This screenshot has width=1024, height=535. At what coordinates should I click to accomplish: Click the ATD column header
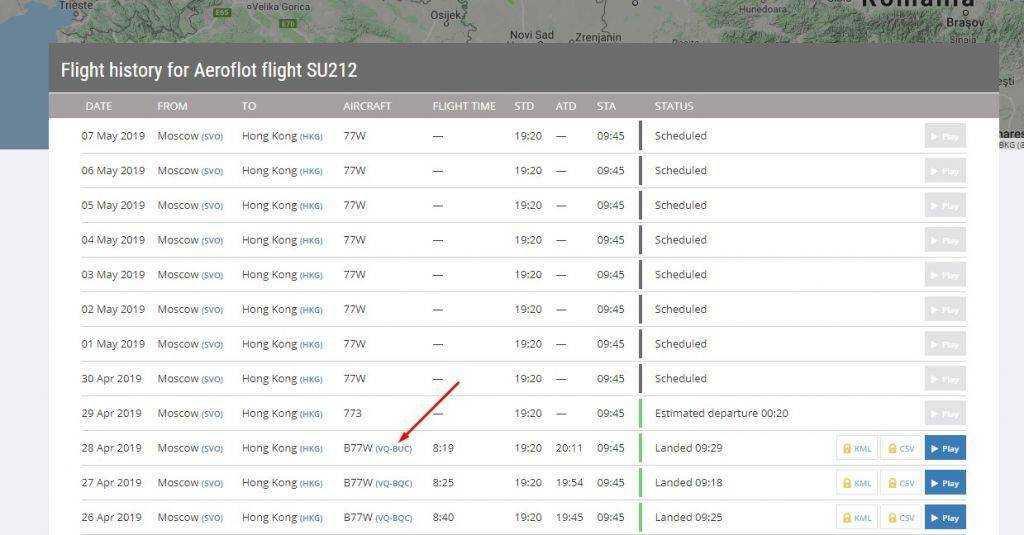pos(566,106)
